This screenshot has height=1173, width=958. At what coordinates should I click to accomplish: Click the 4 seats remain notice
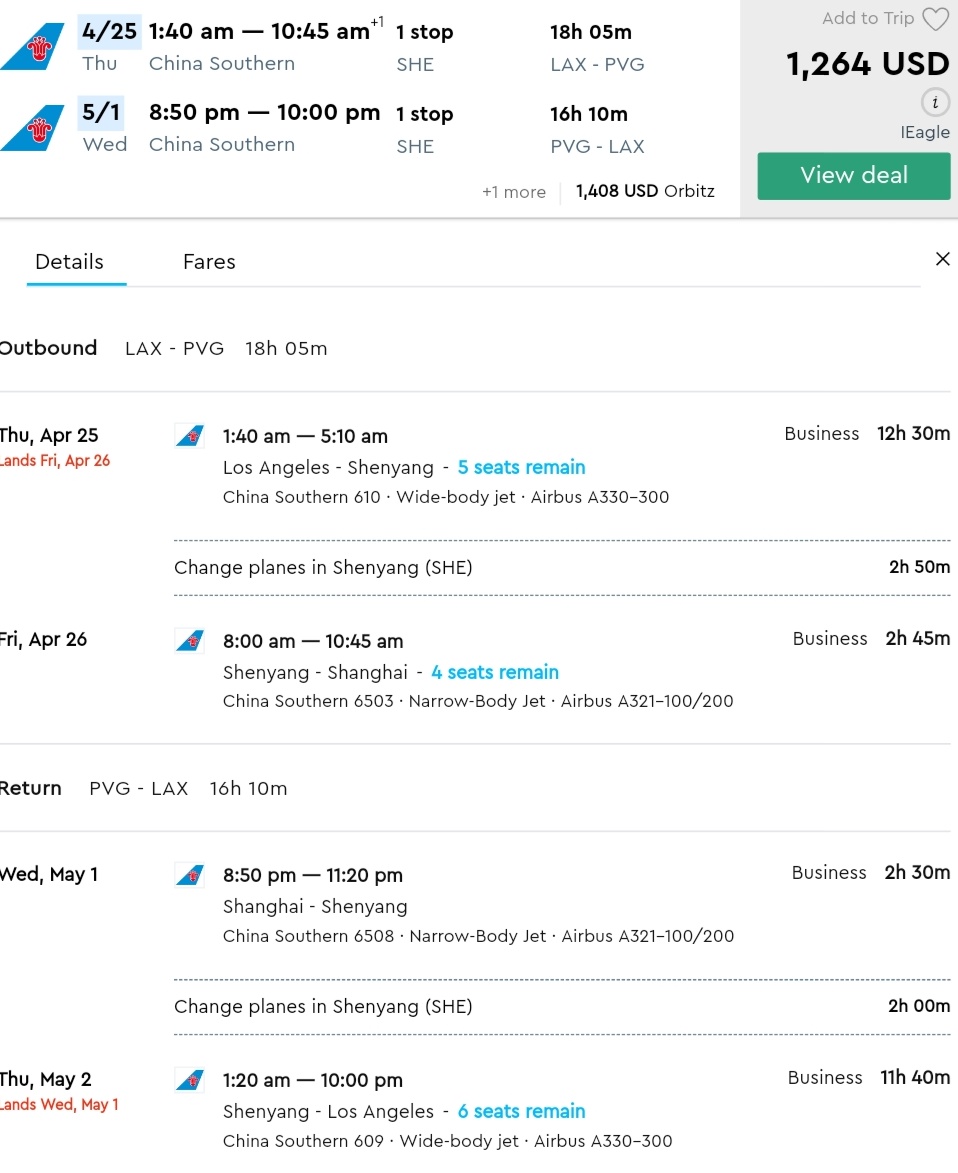pyautogui.click(x=495, y=672)
